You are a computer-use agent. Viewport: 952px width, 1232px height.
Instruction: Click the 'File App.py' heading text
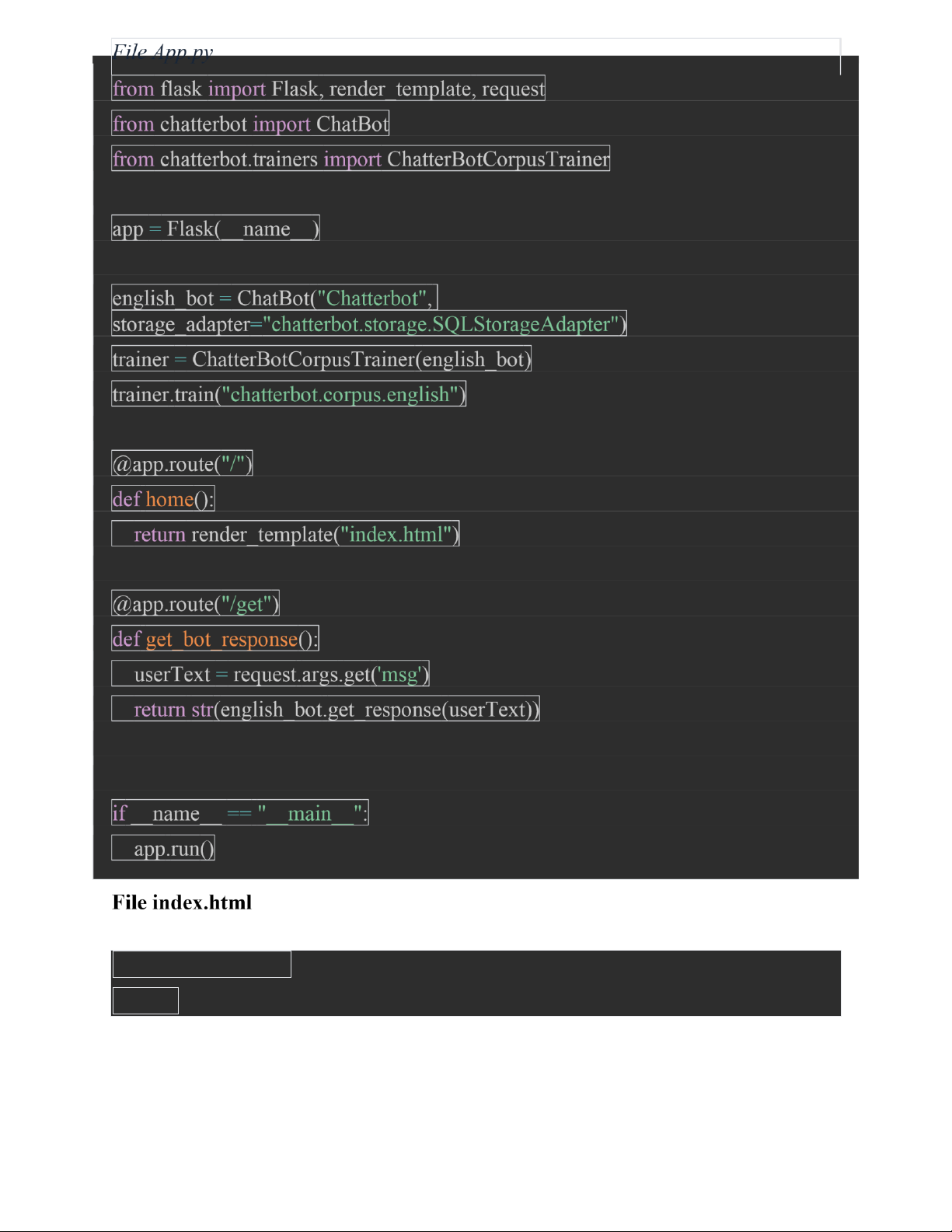coord(162,51)
